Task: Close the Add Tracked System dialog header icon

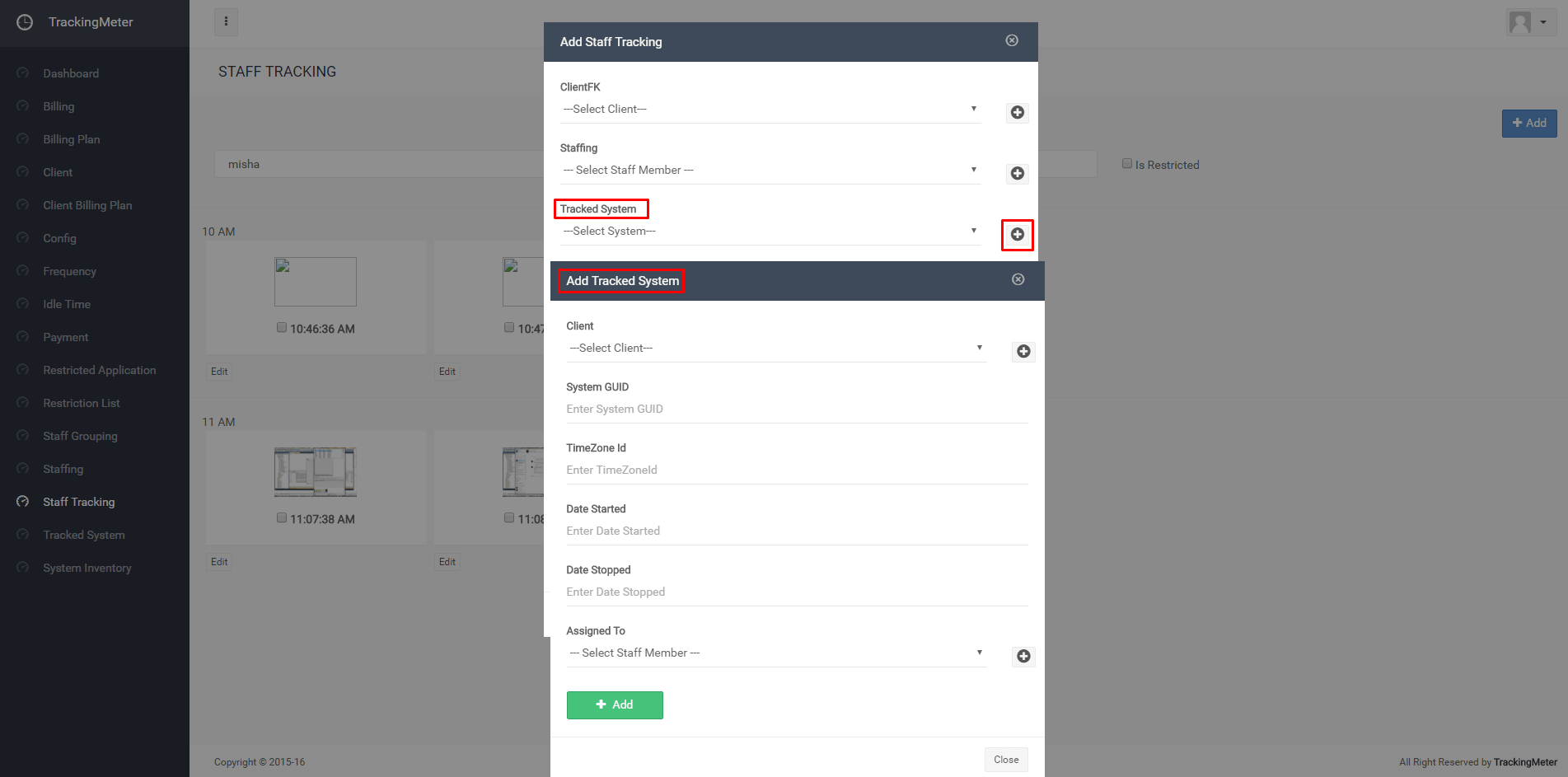Action: (x=1018, y=280)
